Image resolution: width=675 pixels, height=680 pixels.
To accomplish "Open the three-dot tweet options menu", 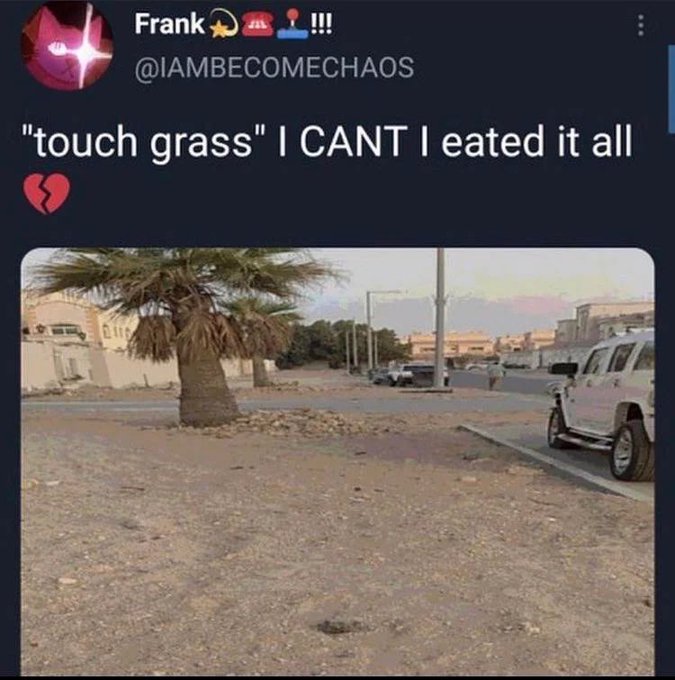I will coord(641,26).
